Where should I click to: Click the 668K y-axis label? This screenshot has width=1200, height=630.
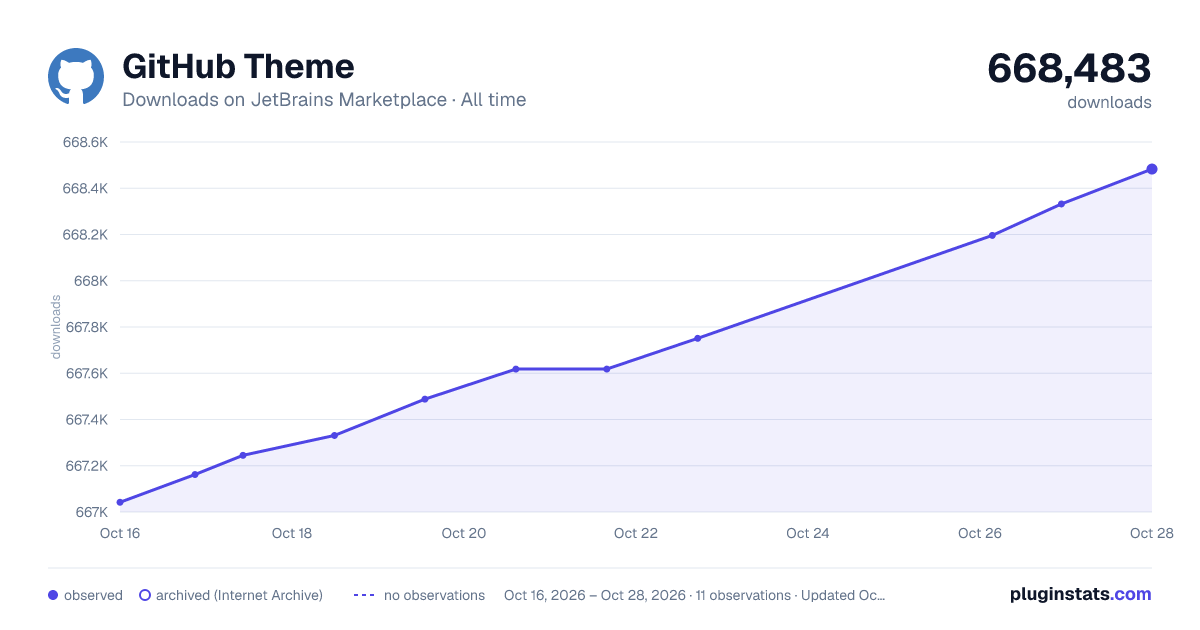(x=91, y=281)
